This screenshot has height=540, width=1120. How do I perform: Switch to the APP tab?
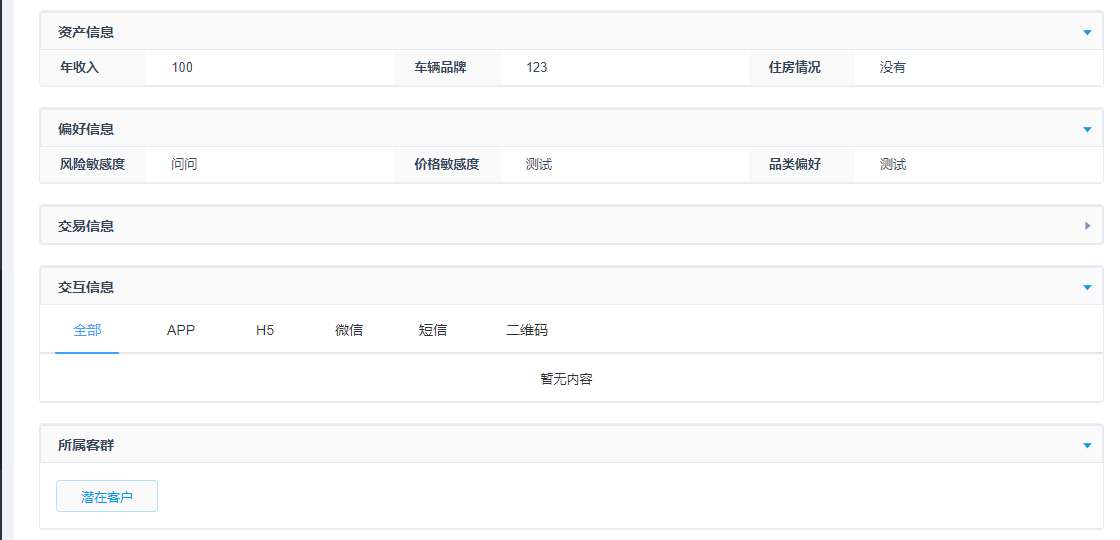[181, 330]
